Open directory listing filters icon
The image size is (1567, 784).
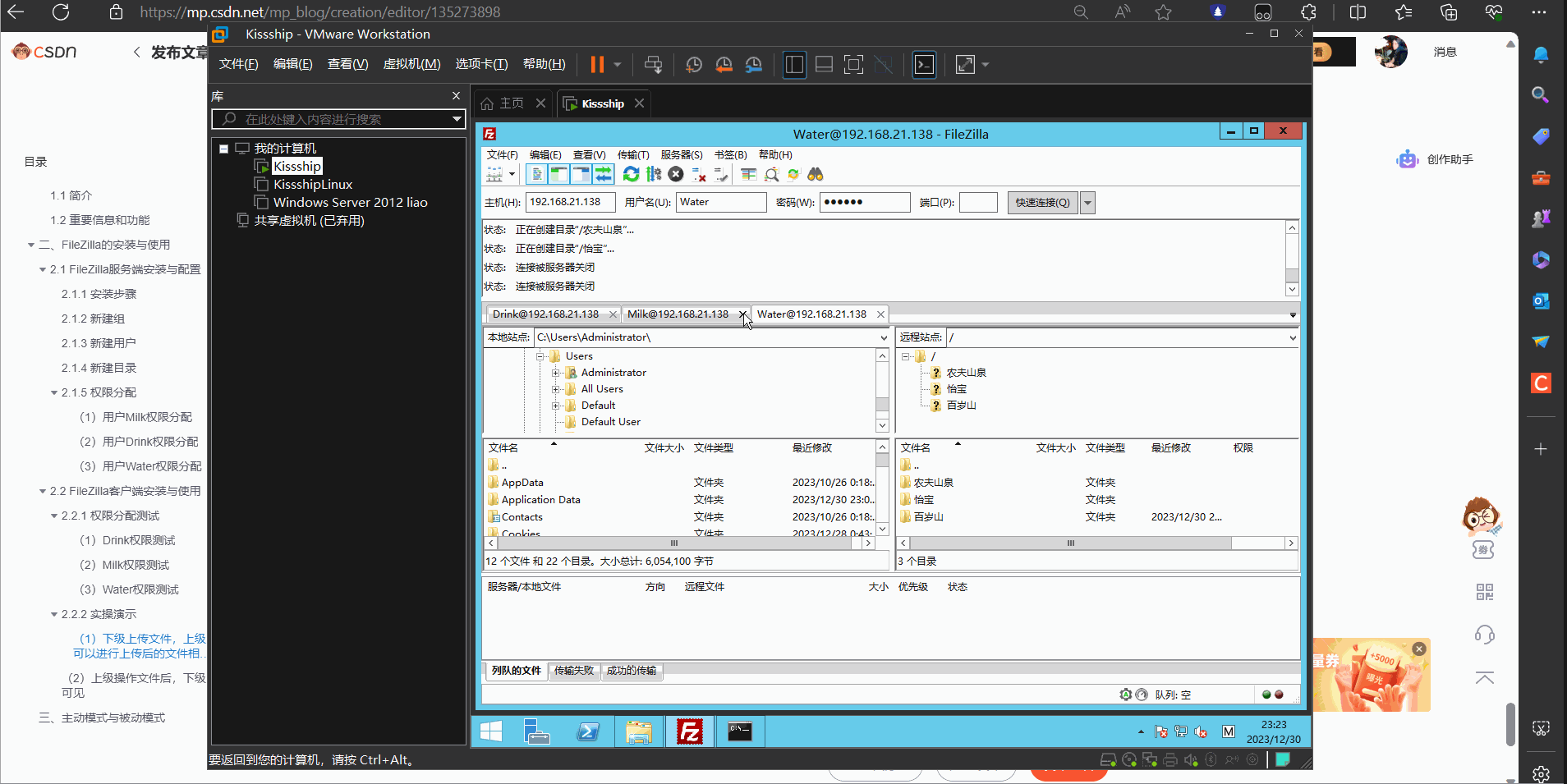tap(748, 174)
